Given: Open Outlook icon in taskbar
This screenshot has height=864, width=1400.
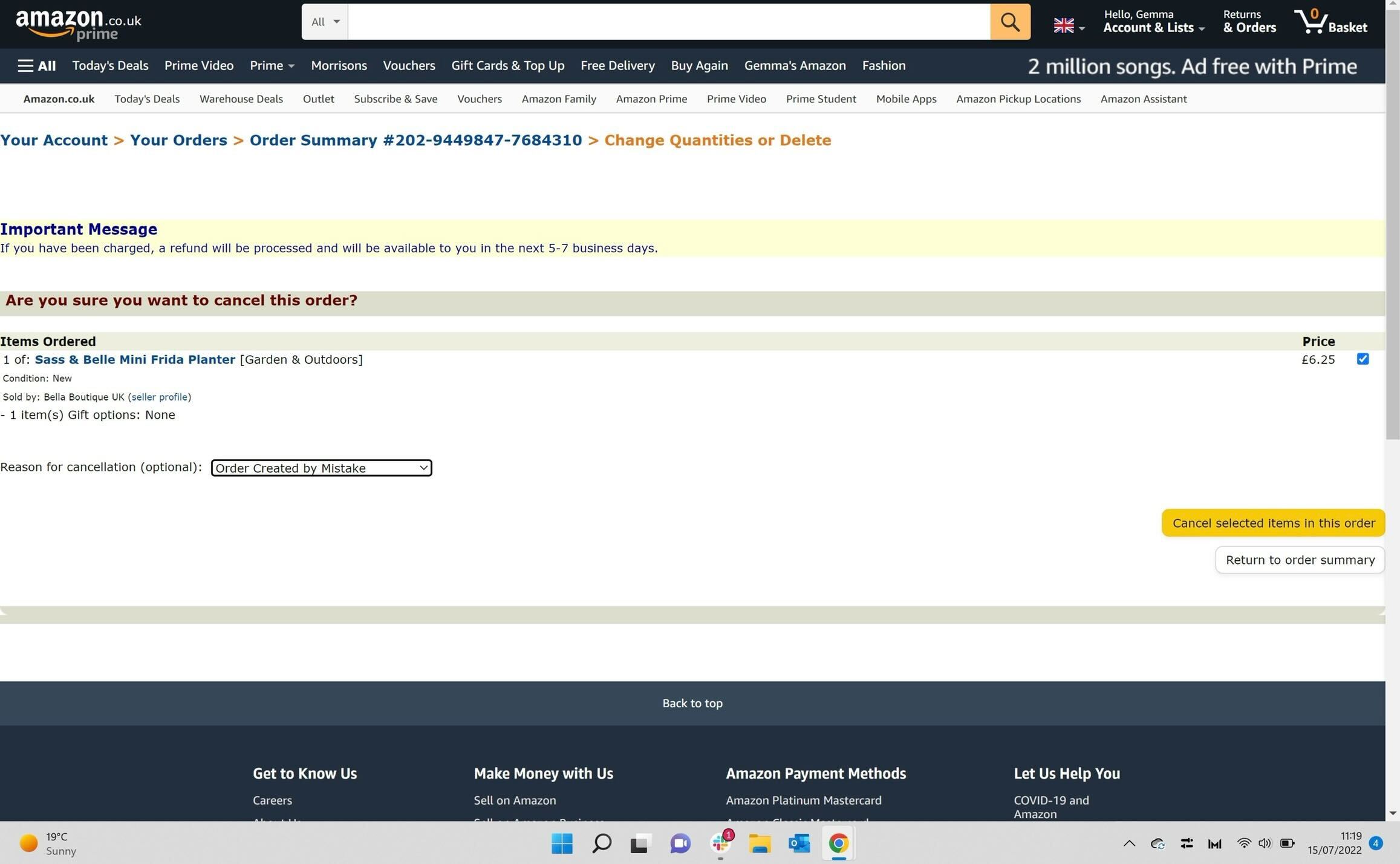Looking at the screenshot, I should 799,843.
